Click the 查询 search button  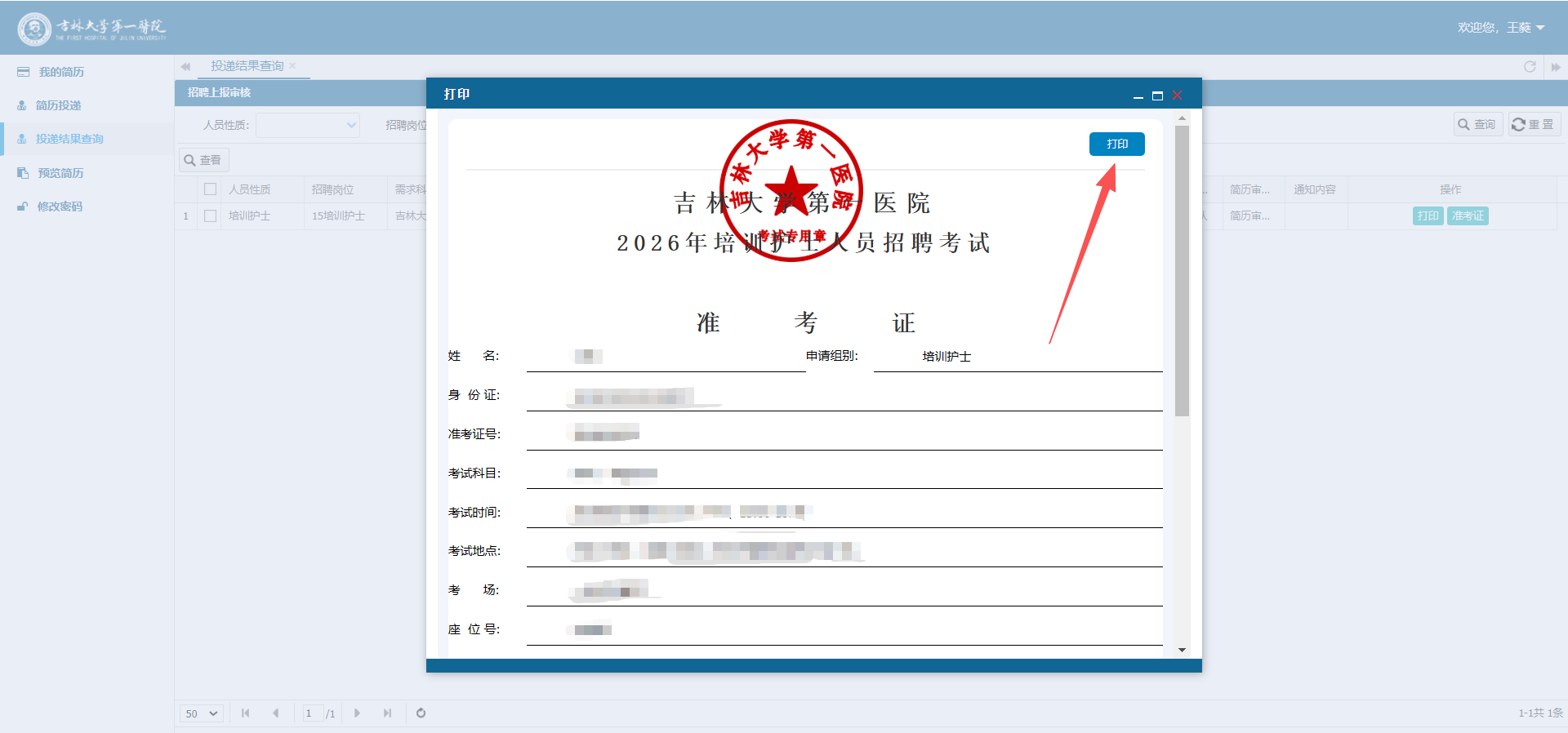click(1477, 124)
